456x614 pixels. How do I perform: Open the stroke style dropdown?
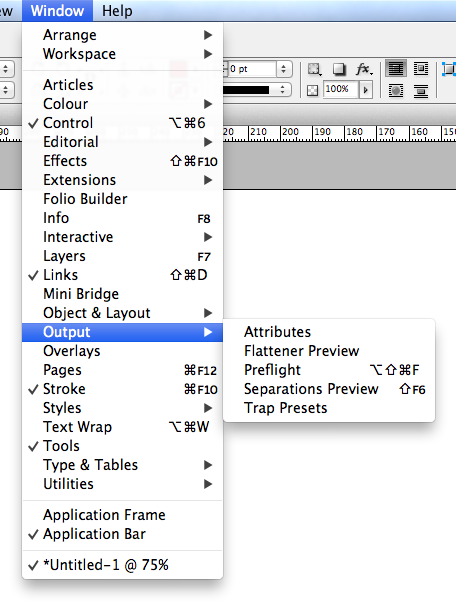[x=257, y=90]
